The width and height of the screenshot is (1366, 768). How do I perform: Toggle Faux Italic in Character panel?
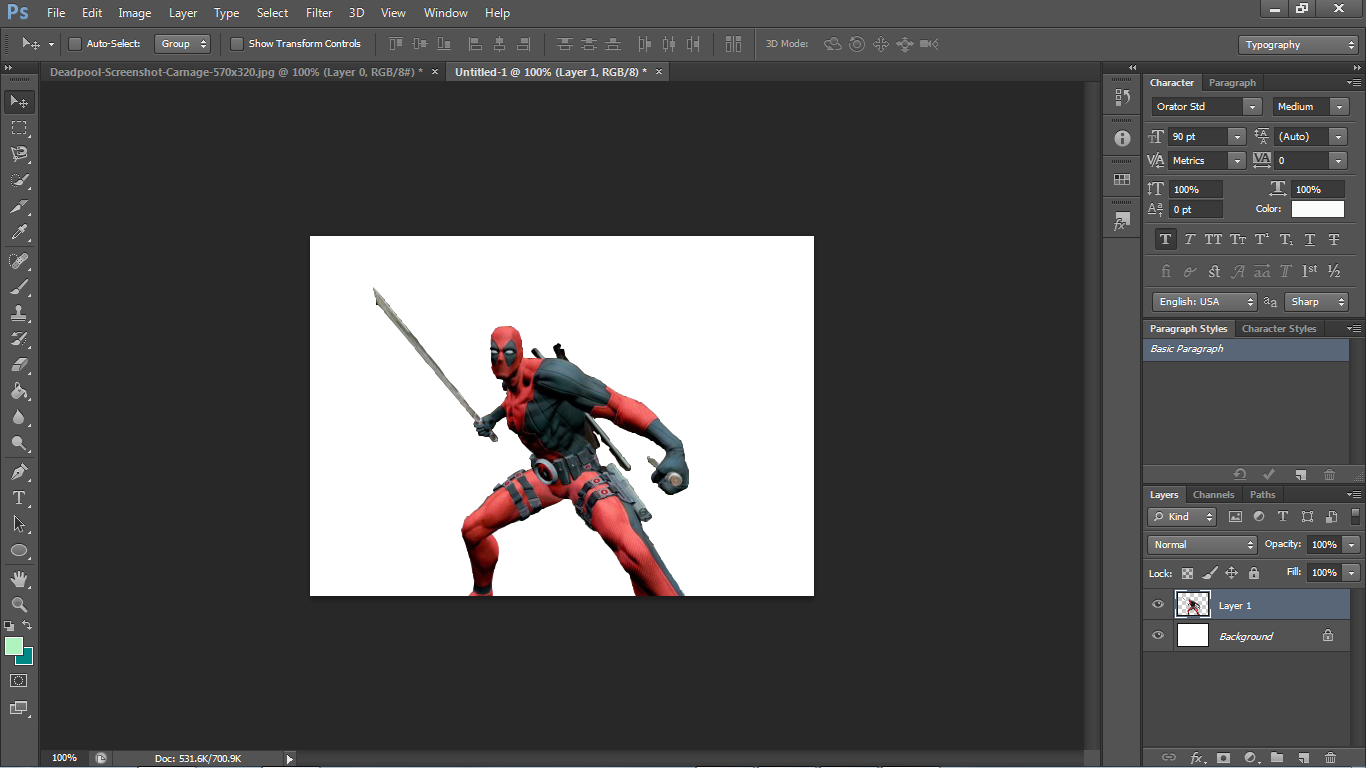coord(1189,240)
